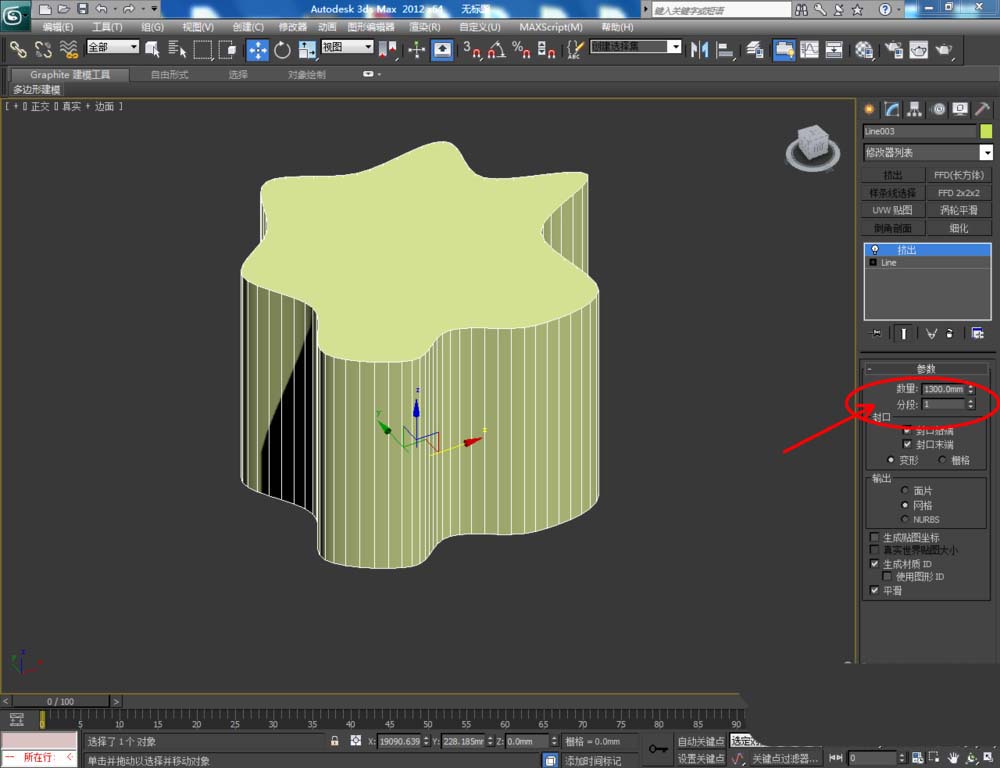Switch to the Create panel icon
The image size is (1000, 768).
click(869, 109)
